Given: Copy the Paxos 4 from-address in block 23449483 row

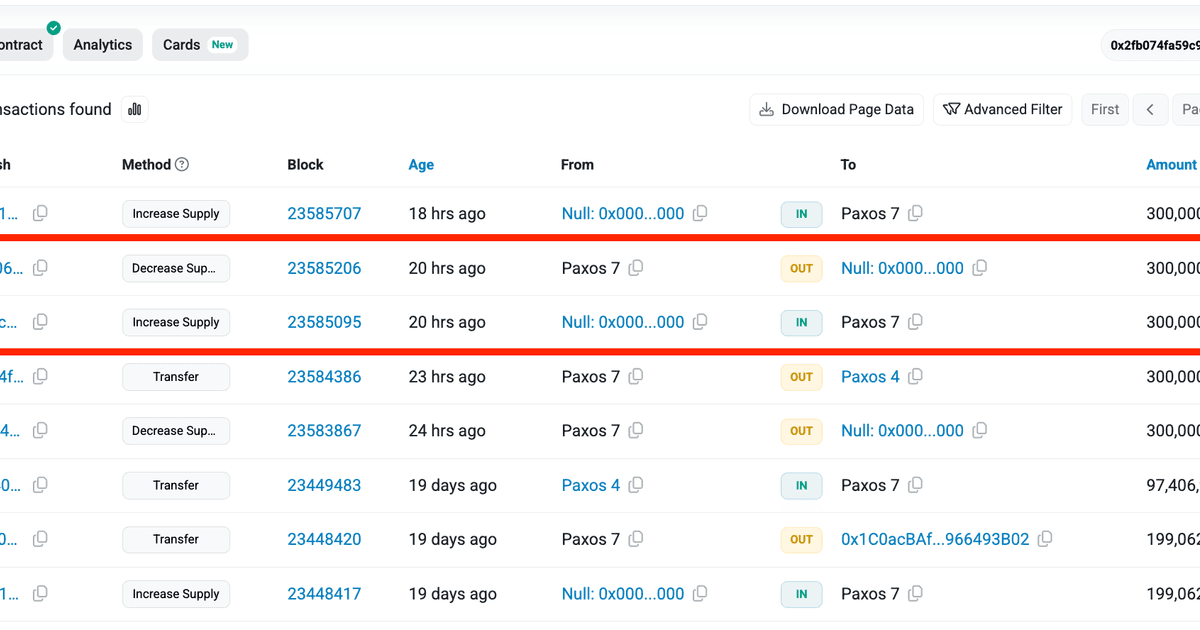Looking at the screenshot, I should (636, 484).
